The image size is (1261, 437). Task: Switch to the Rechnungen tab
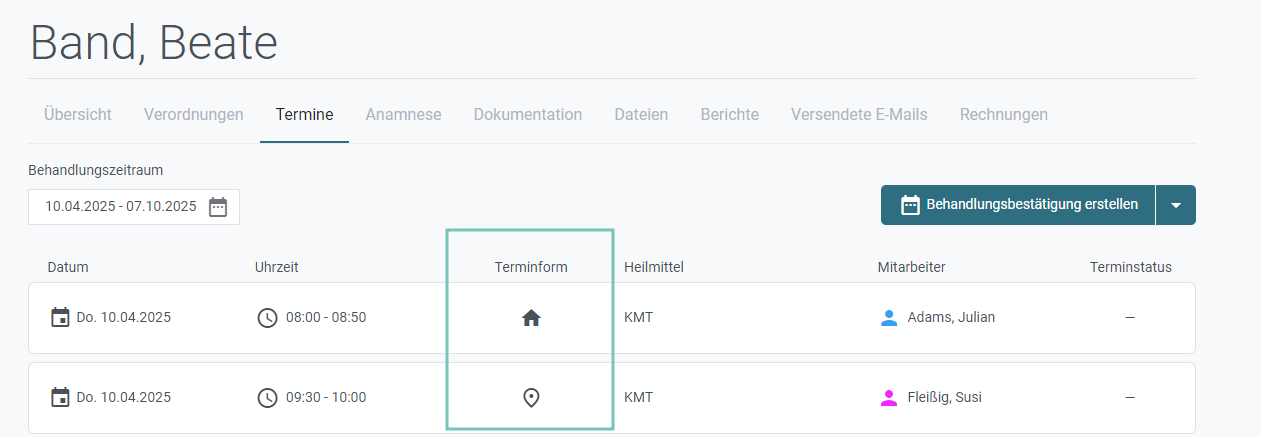1004,114
